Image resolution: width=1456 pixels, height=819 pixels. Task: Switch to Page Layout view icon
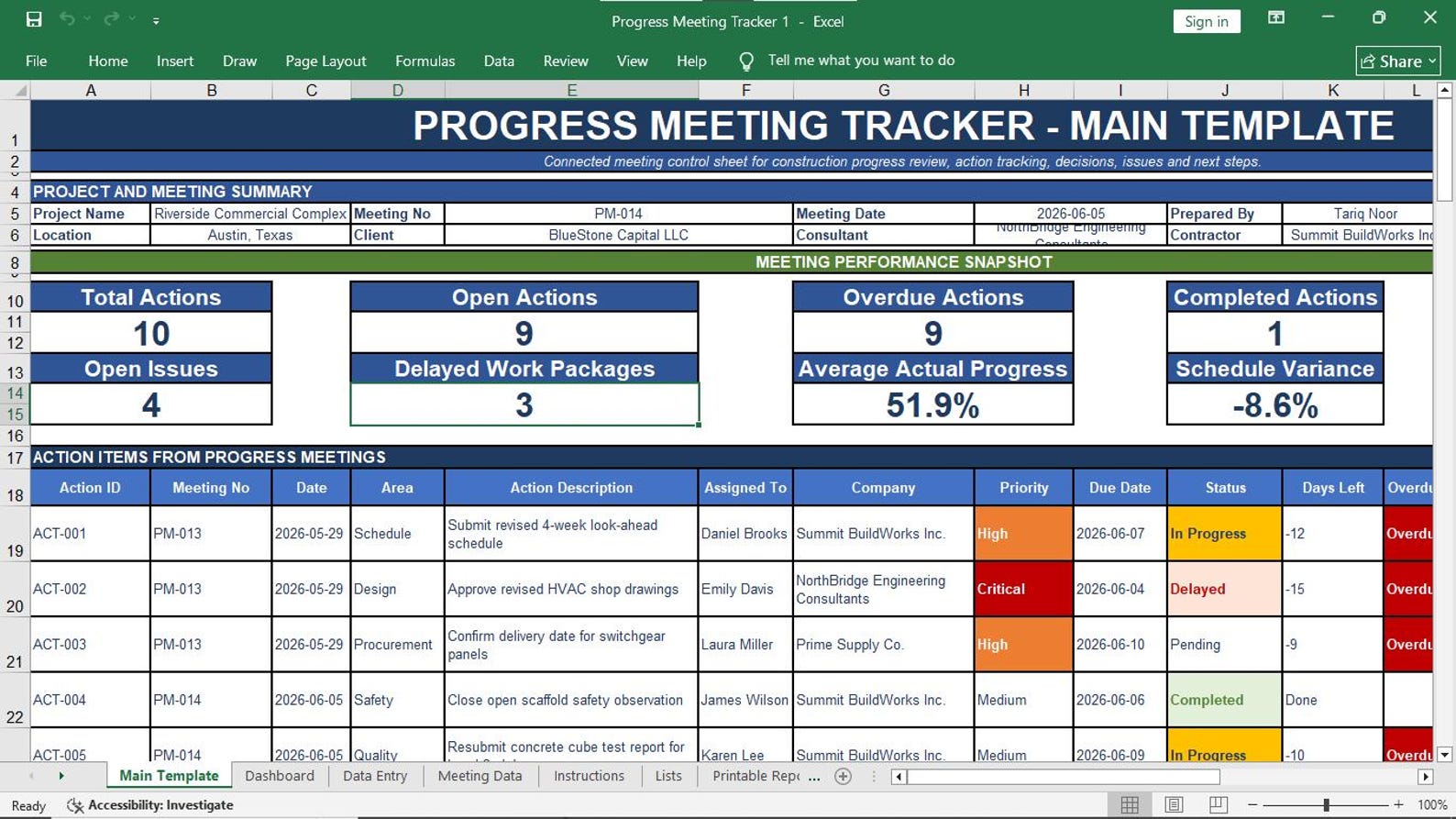point(1174,804)
